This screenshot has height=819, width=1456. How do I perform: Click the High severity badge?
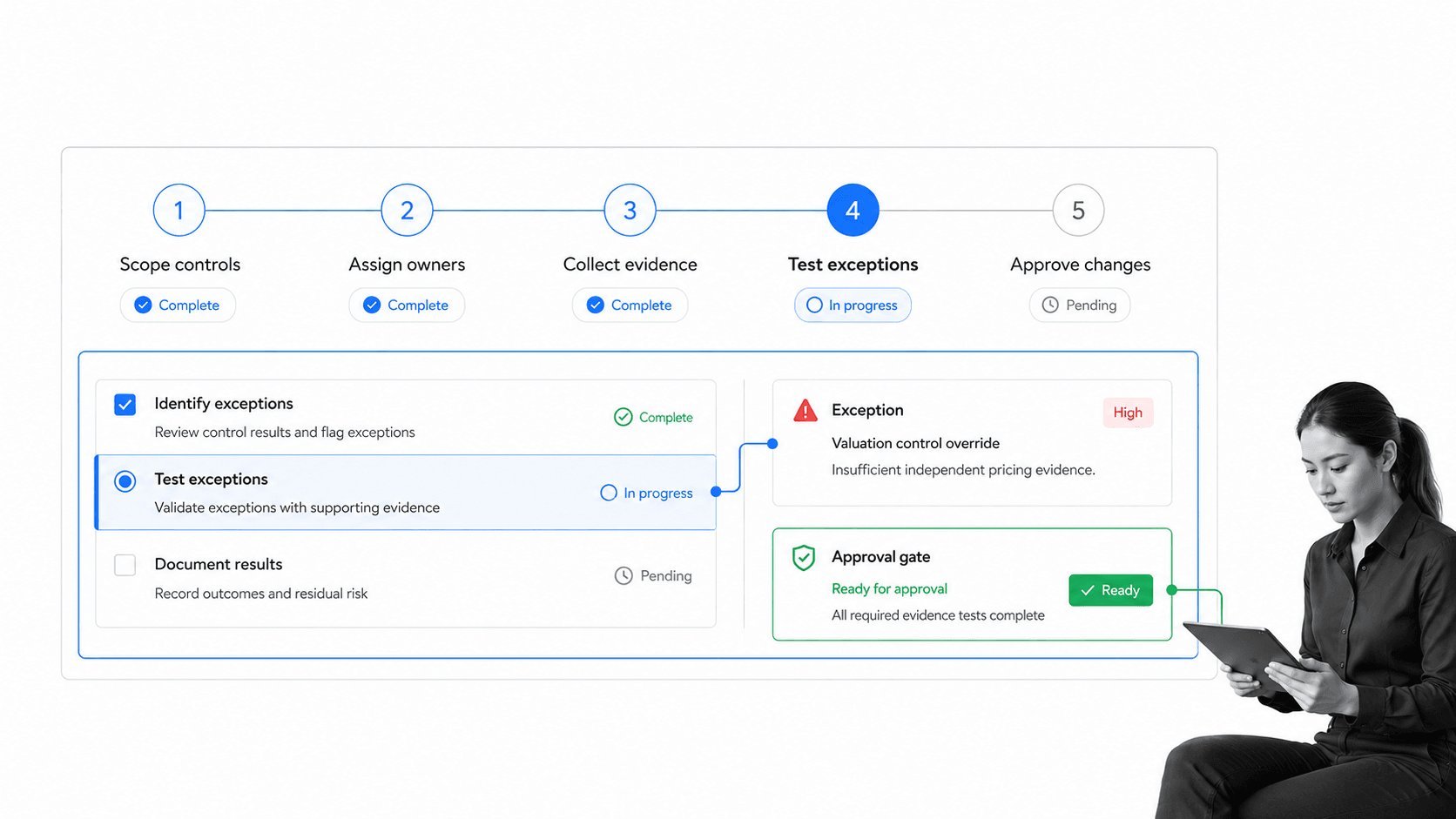pyautogui.click(x=1128, y=413)
